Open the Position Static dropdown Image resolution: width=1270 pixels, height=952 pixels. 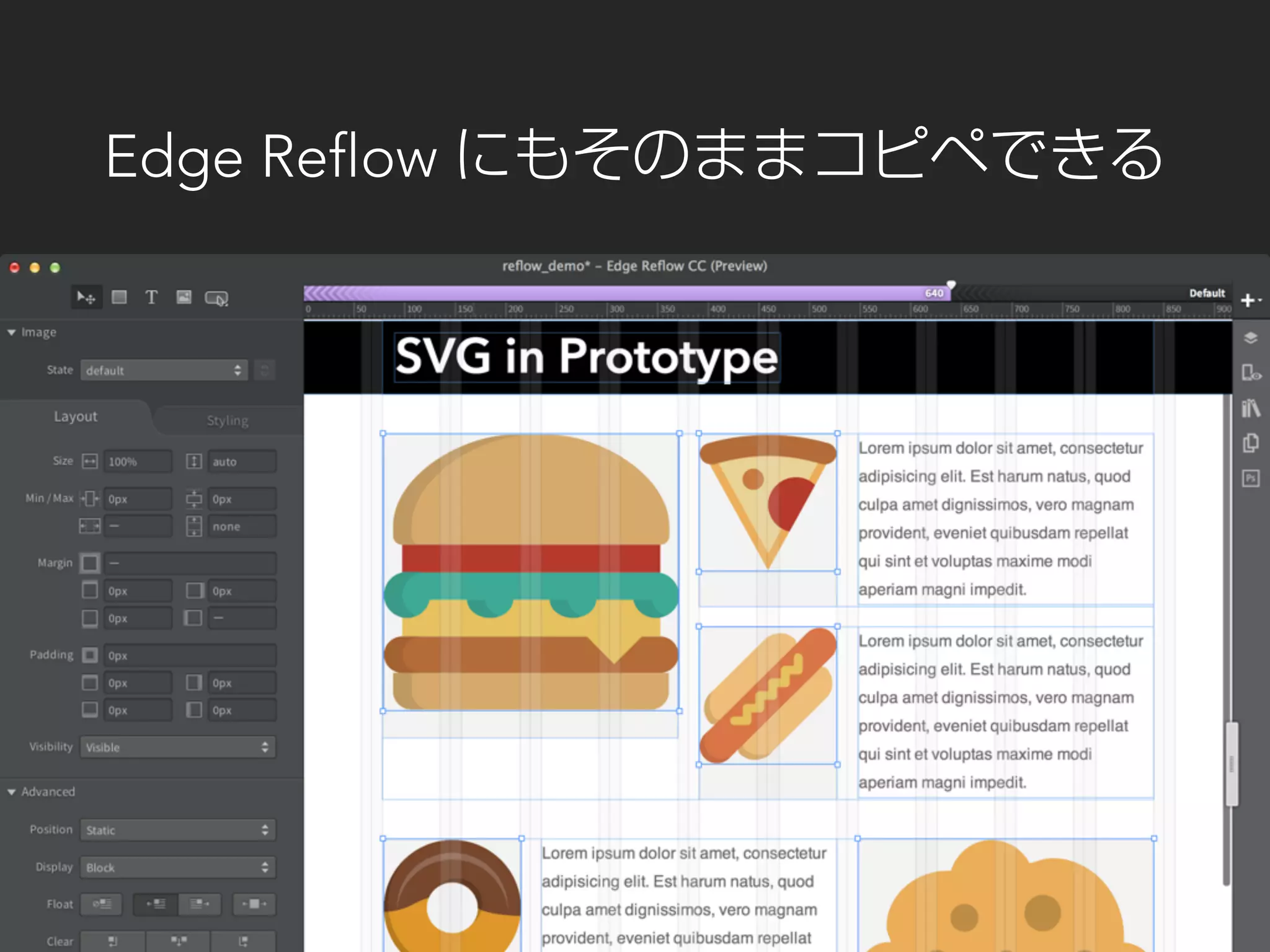[178, 830]
